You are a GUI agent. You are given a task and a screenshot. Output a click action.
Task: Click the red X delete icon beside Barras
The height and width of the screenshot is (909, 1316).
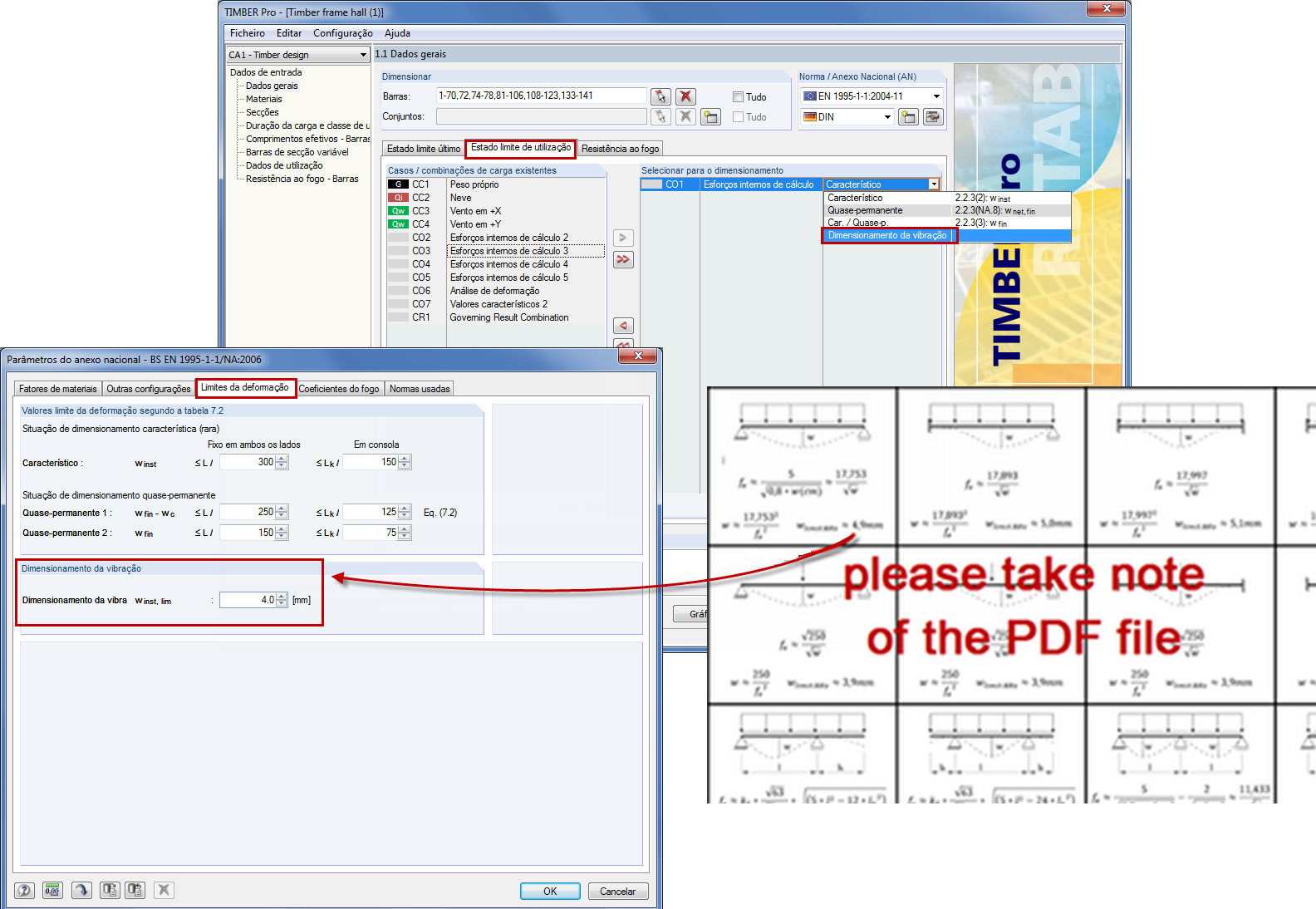coord(685,96)
